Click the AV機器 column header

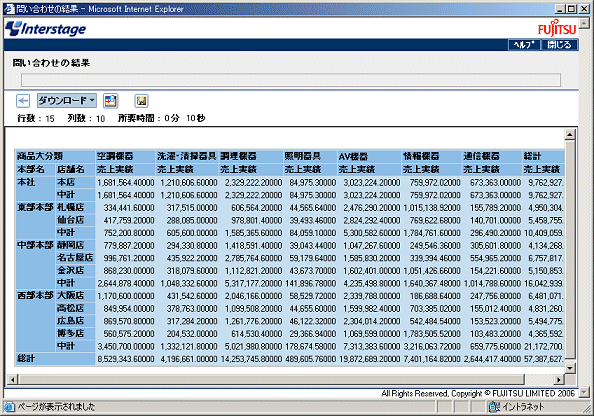tap(369, 156)
